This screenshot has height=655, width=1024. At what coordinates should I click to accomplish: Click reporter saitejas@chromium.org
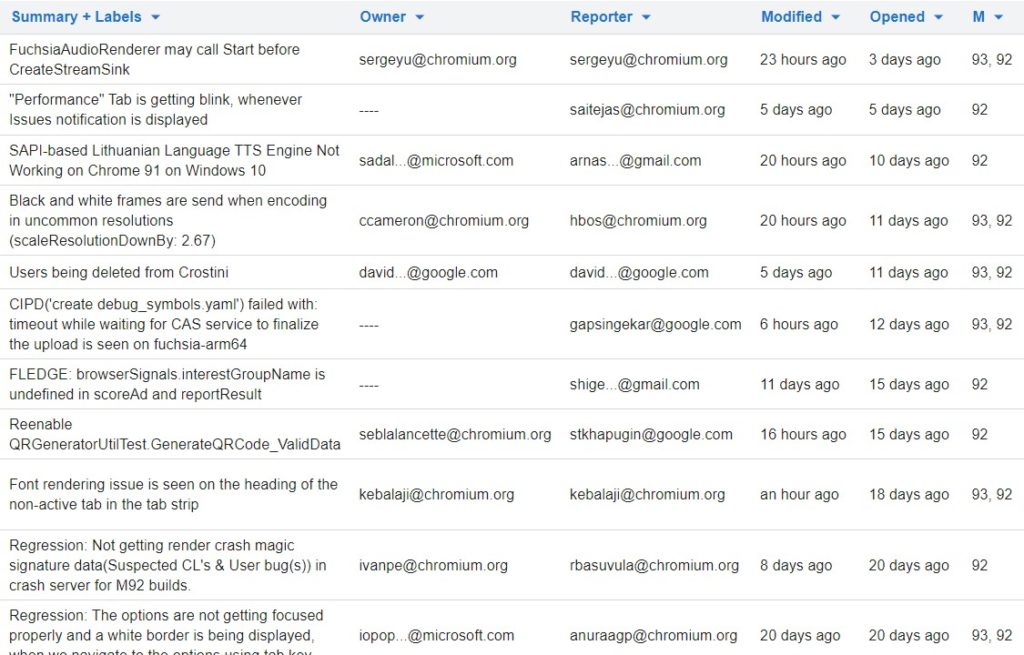[647, 110]
